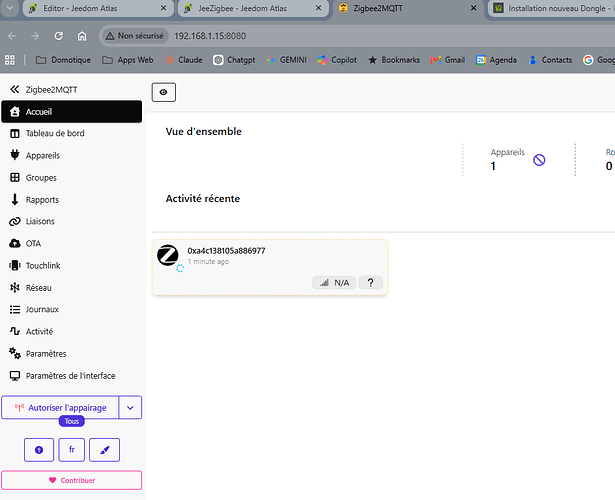The height and width of the screenshot is (500, 615).
Task: Open the fr language selector
Action: point(71,450)
